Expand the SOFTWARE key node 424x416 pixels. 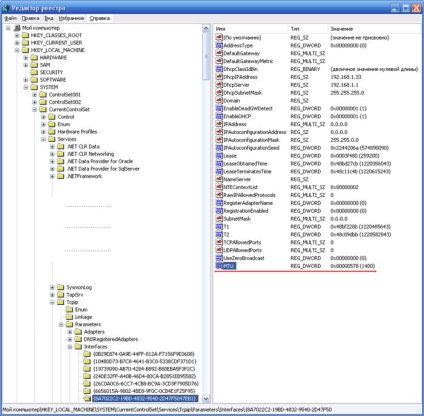tap(26, 80)
